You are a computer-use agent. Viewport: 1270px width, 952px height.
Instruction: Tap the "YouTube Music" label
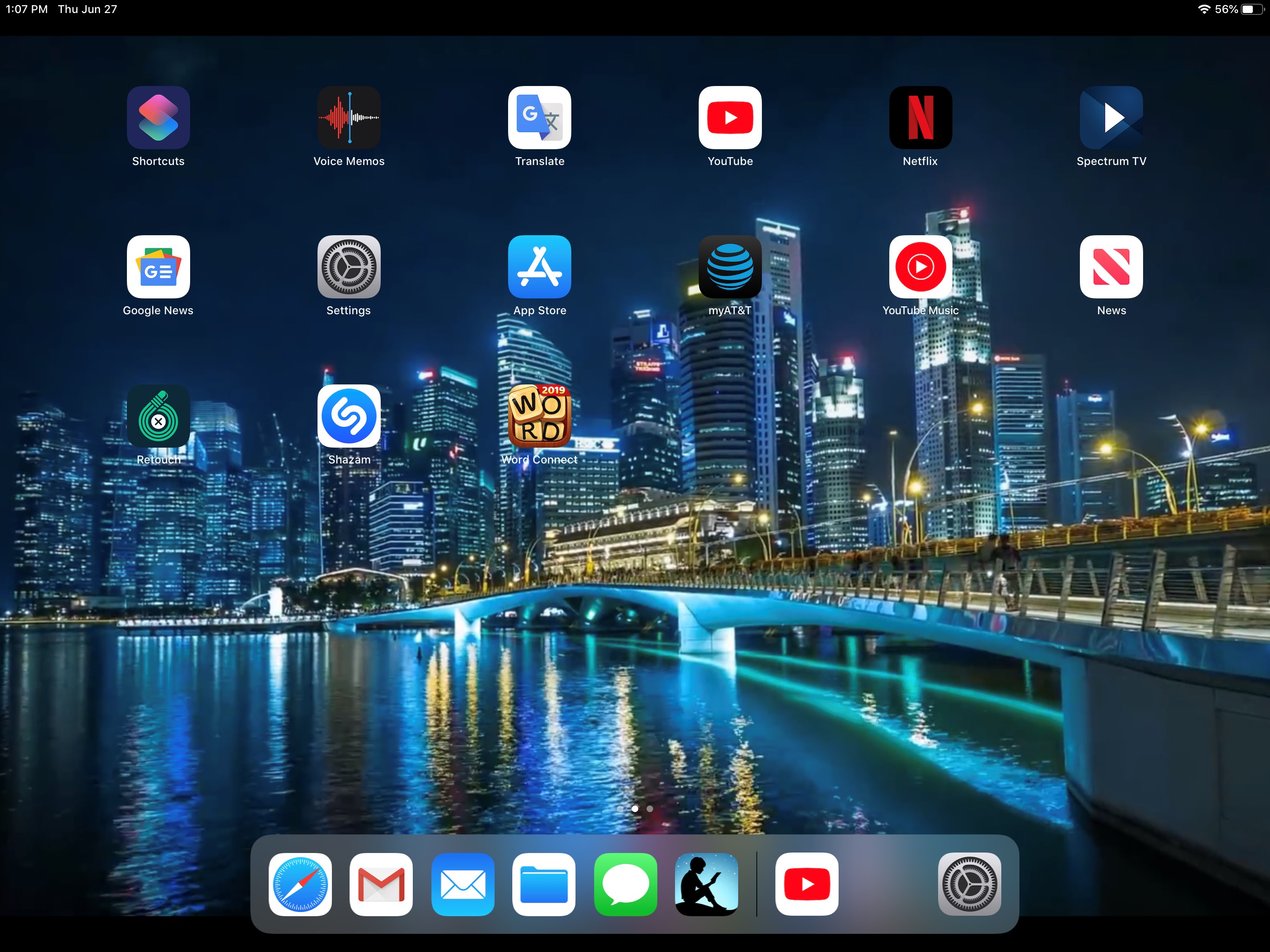pyautogui.click(x=920, y=311)
